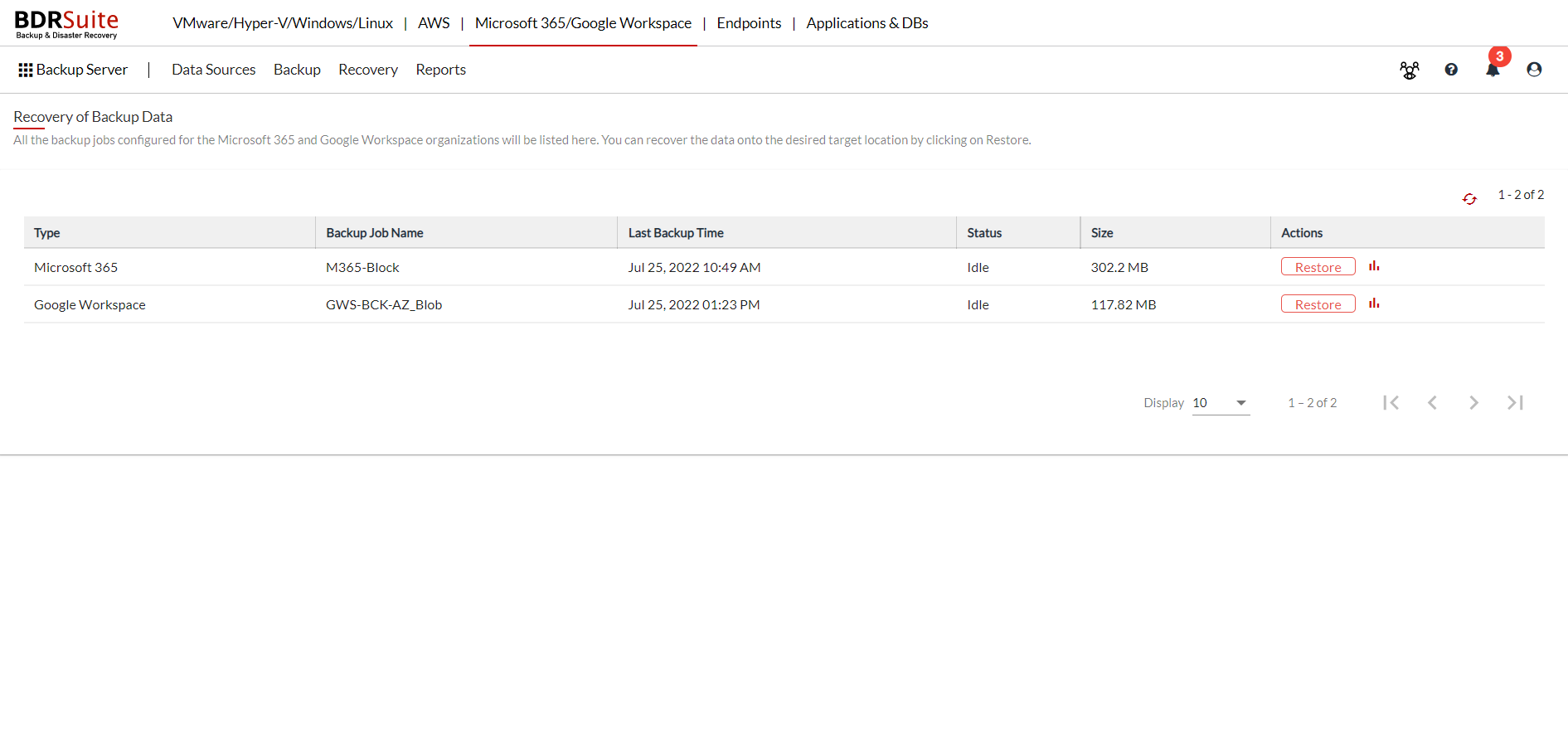Select Microsoft 365/Google Workspace tab
Viewport: 1568px width, 748px height.
pos(583,23)
